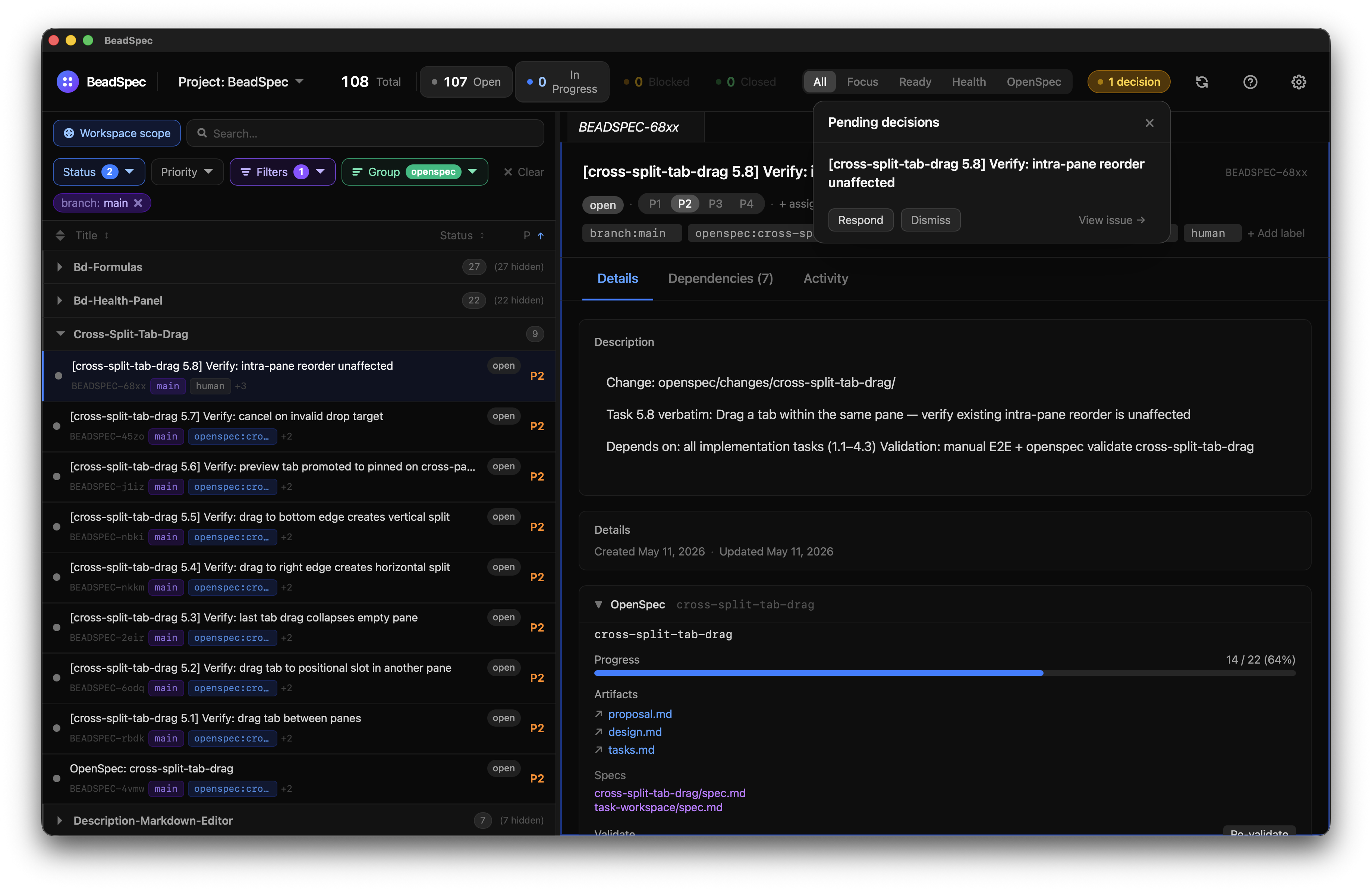The height and width of the screenshot is (891, 1372).
Task: Open the Project: BeadSpec dropdown
Action: pos(241,82)
